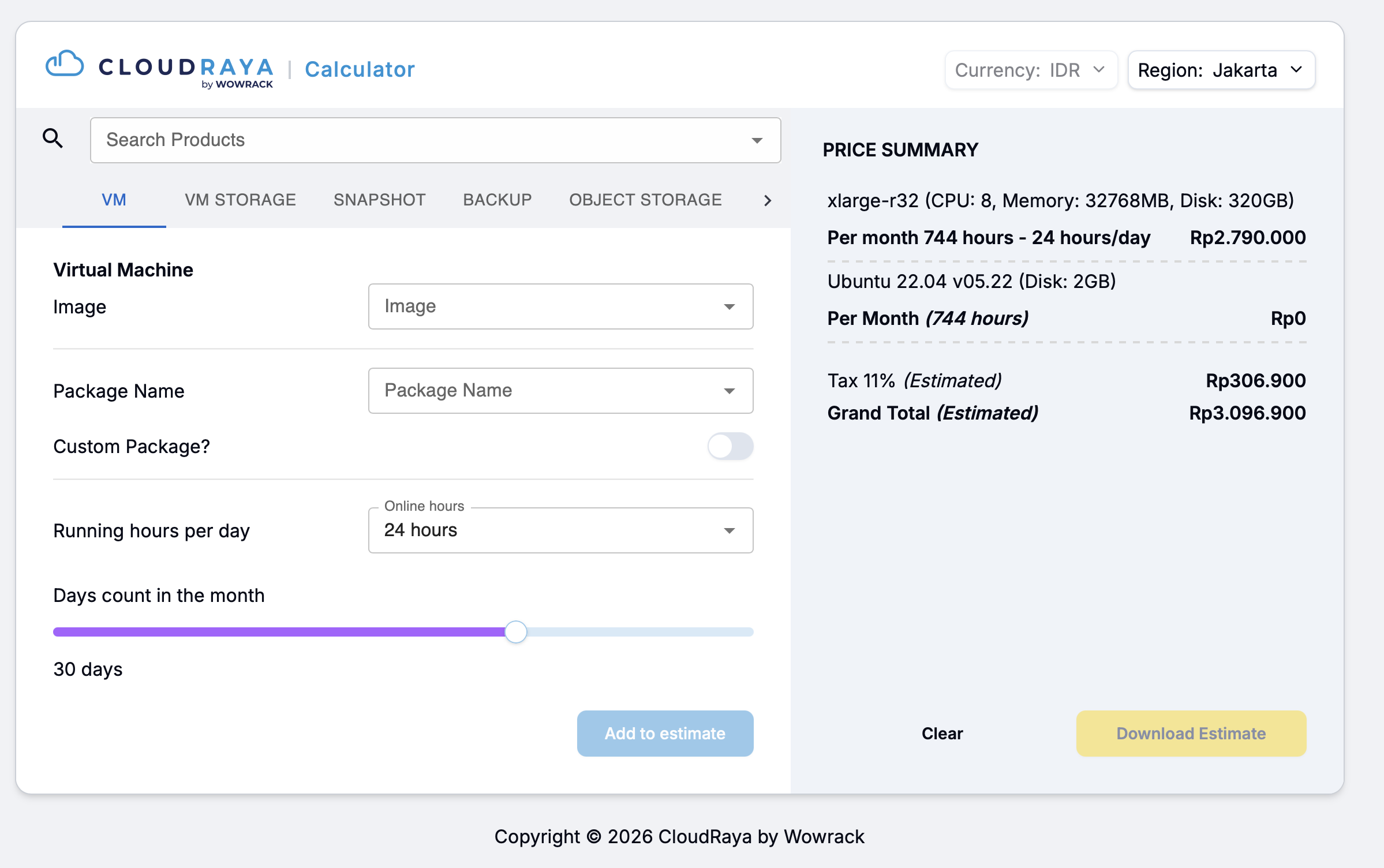Switch to the OBJECT STORAGE tab
The width and height of the screenshot is (1384, 868).
645,200
